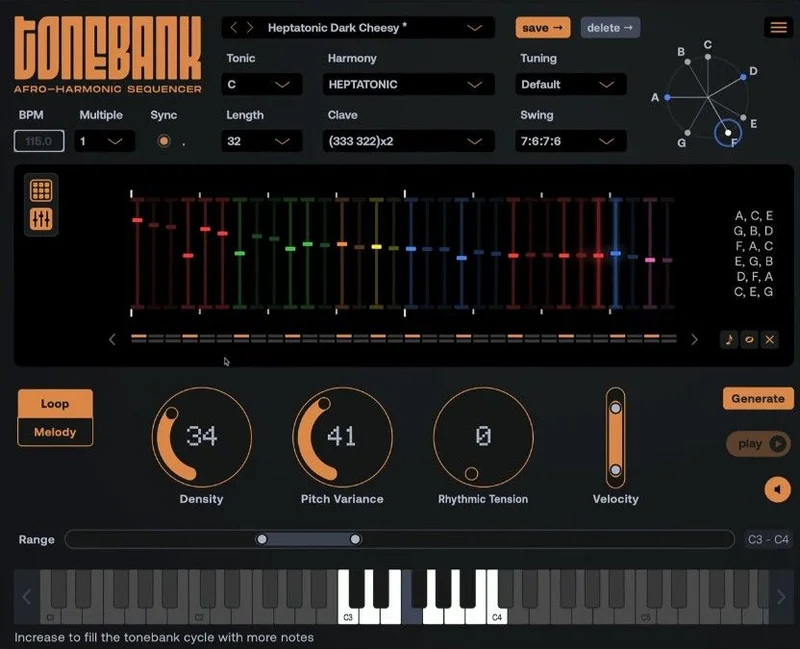Toggle the last step in the step row

pos(669,338)
